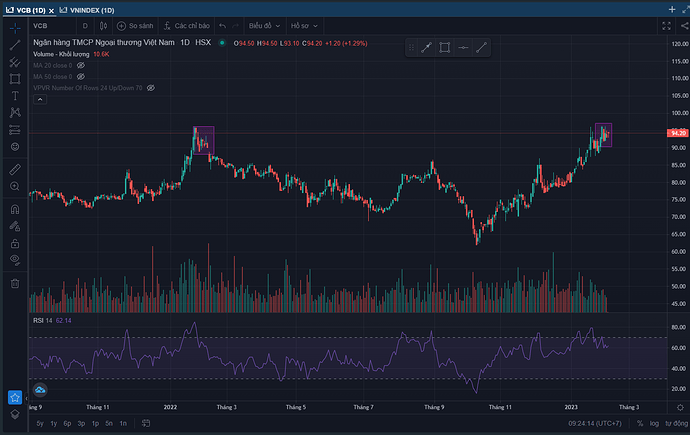This screenshot has height=435, width=690.
Task: Select the trend line drawing tool
Action: 14,45
